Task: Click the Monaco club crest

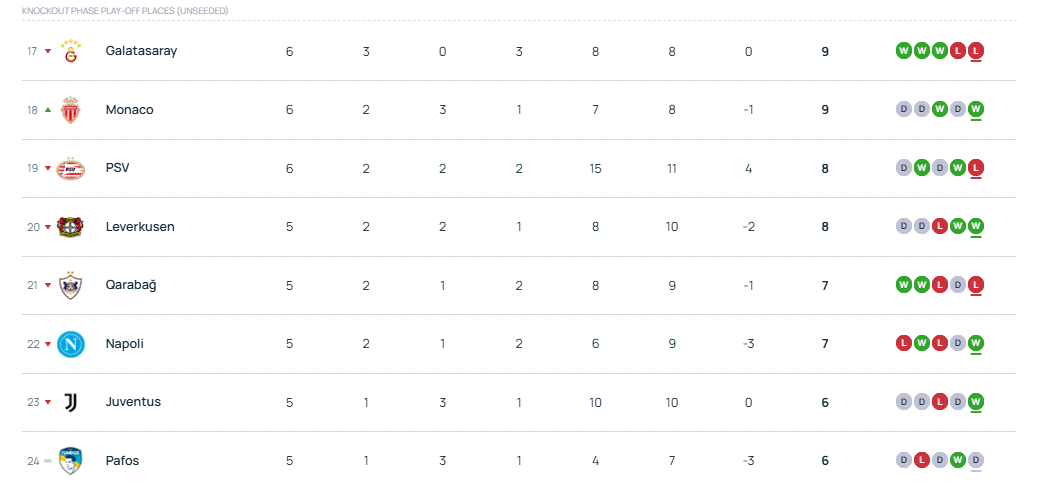Action: pos(71,110)
